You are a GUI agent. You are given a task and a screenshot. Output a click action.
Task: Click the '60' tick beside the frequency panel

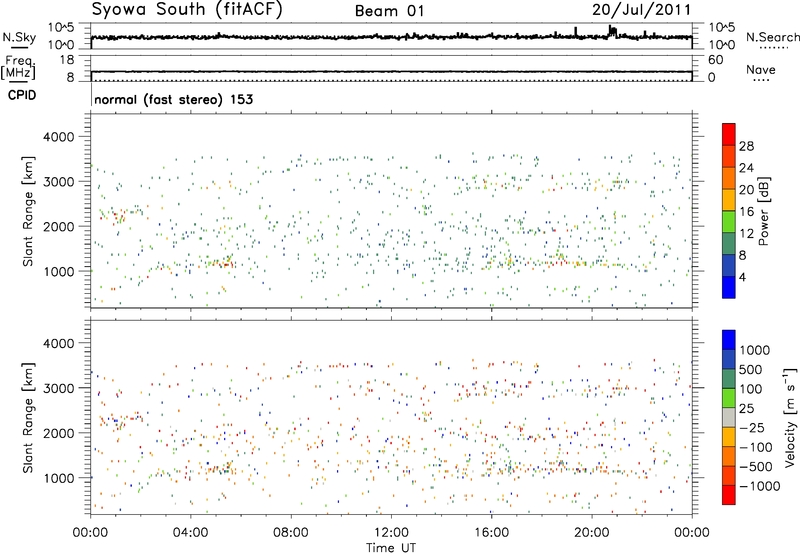click(715, 60)
